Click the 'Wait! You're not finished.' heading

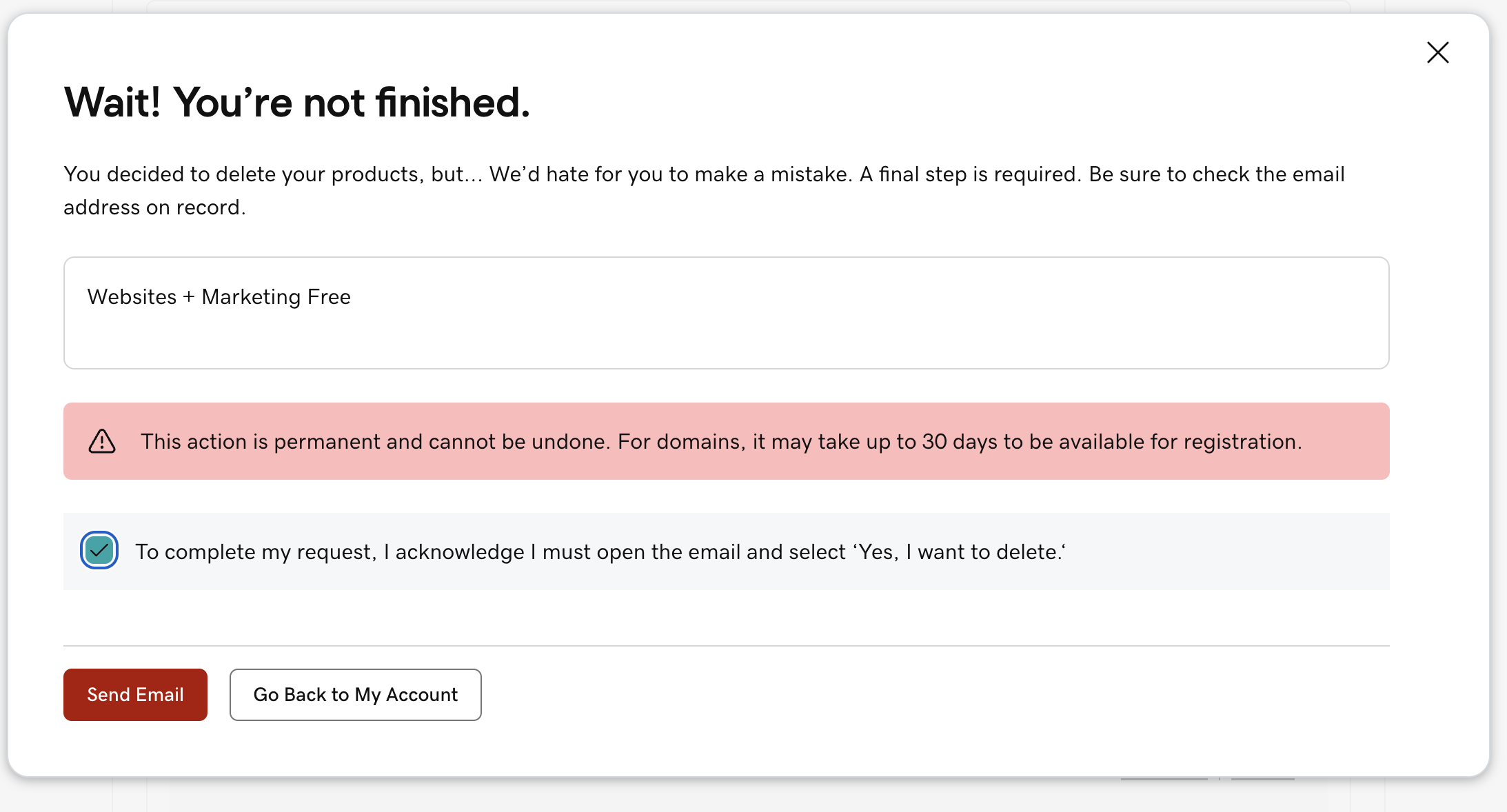[296, 103]
